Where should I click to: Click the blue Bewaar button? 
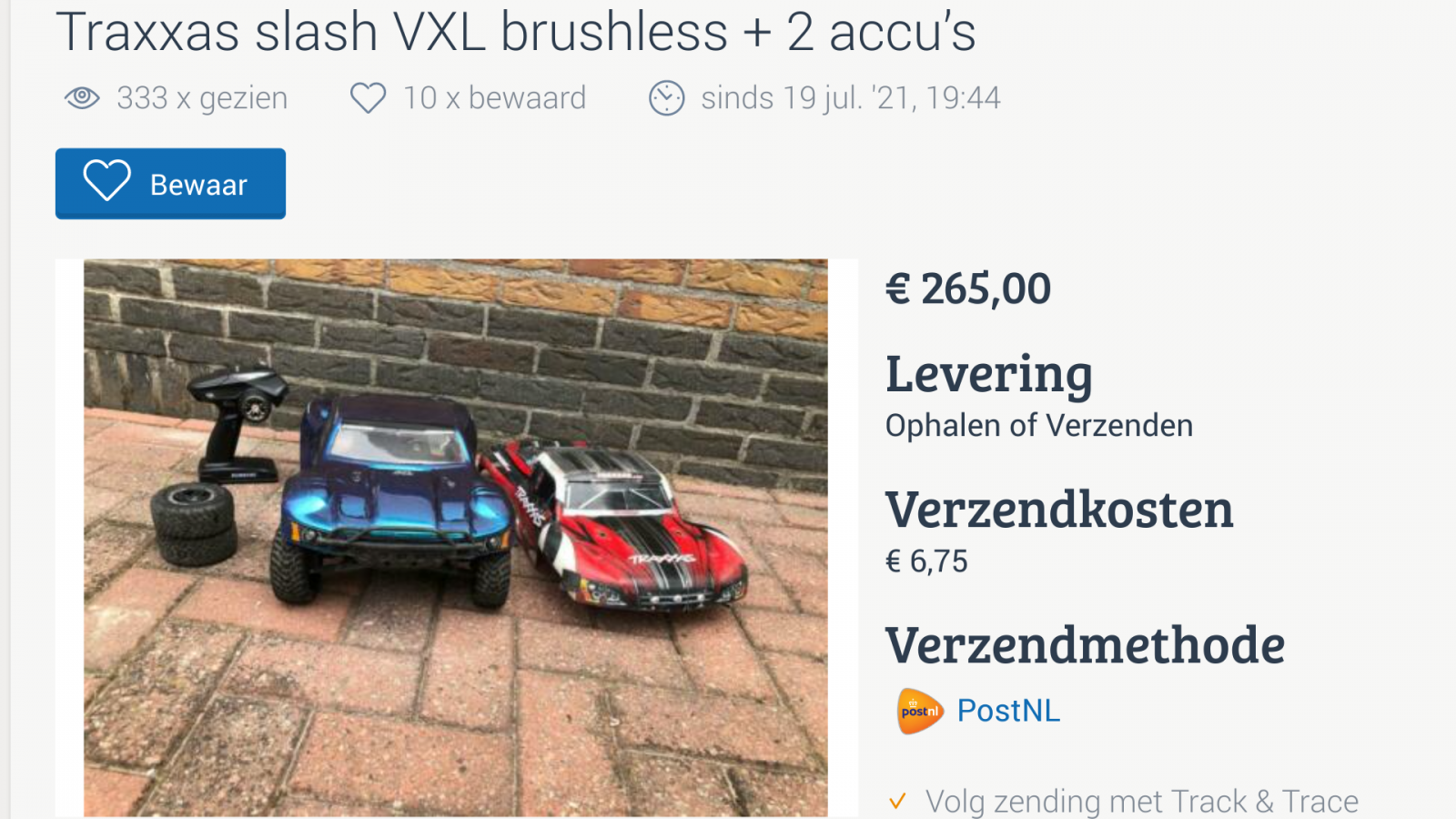point(170,184)
